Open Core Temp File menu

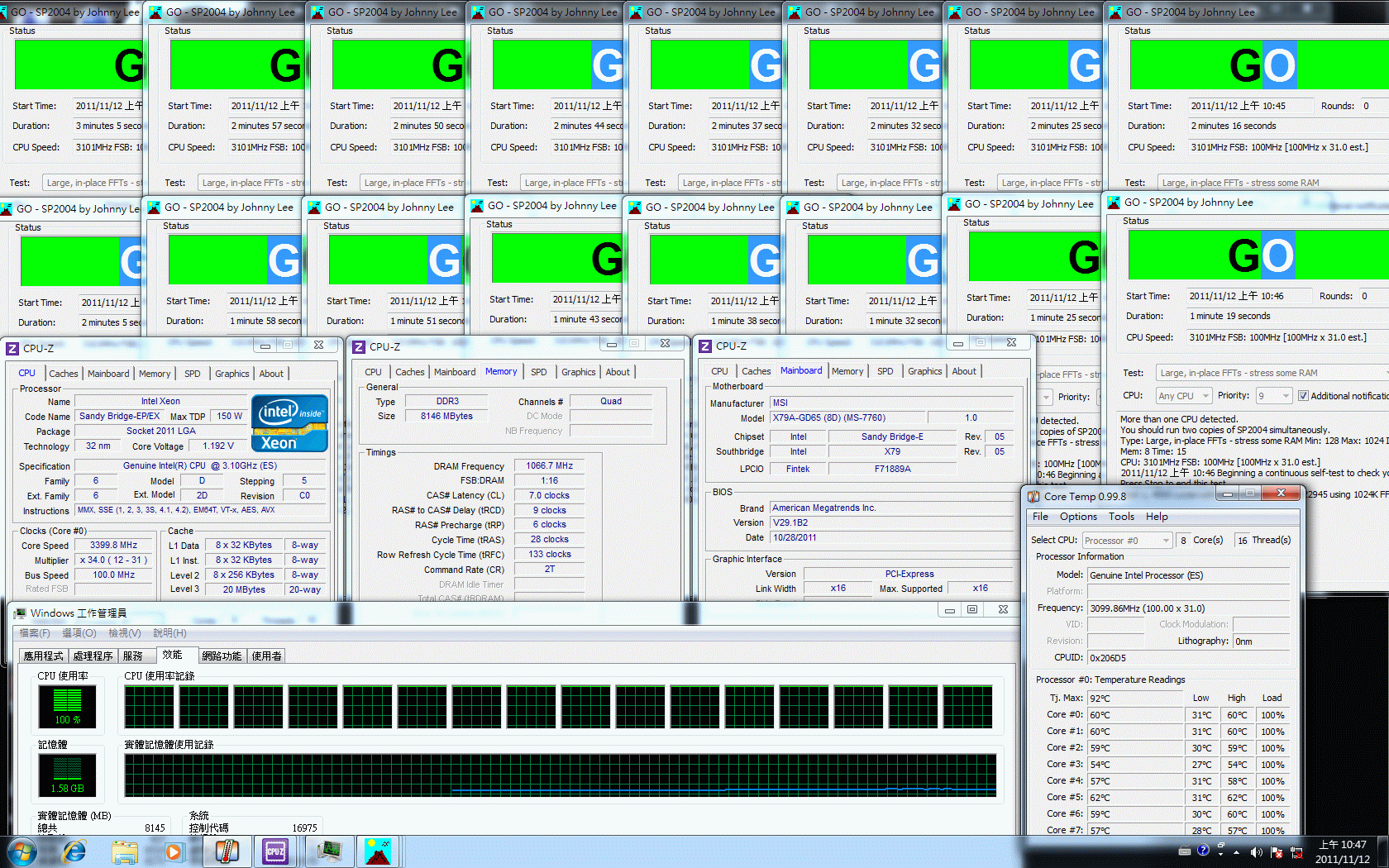[1040, 517]
